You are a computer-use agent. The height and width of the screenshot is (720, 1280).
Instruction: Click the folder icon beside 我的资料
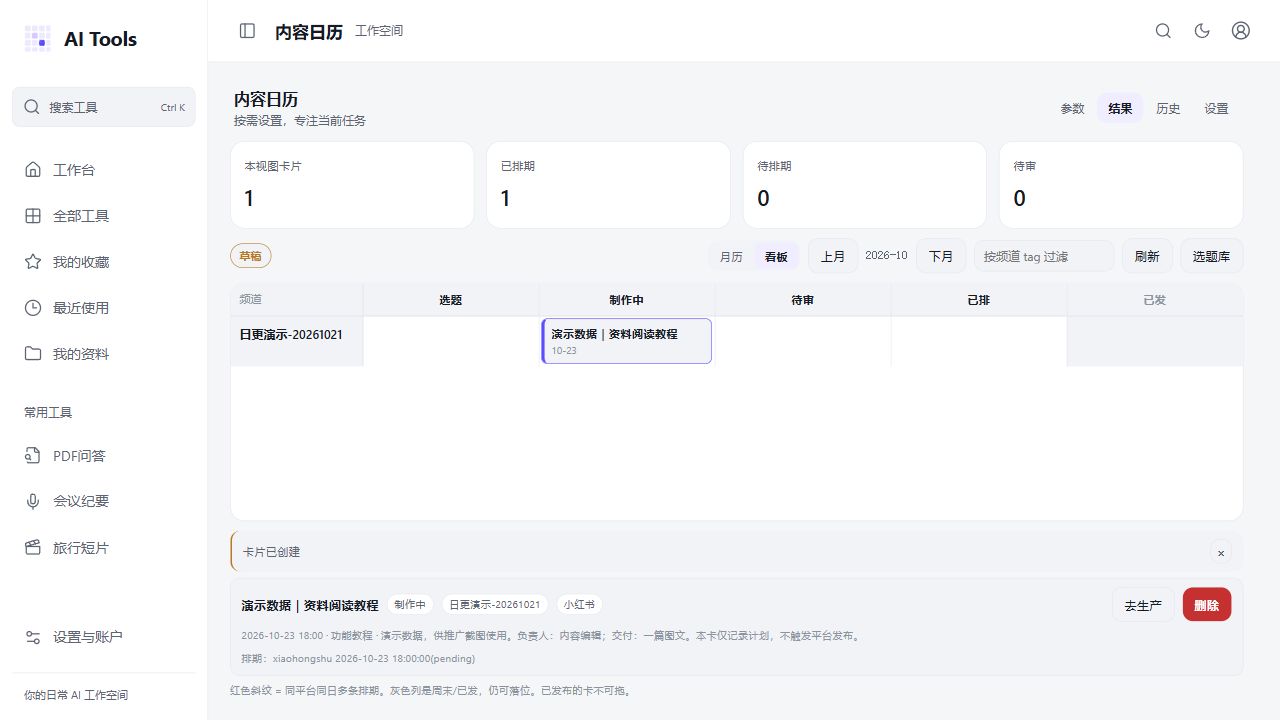[x=33, y=354]
